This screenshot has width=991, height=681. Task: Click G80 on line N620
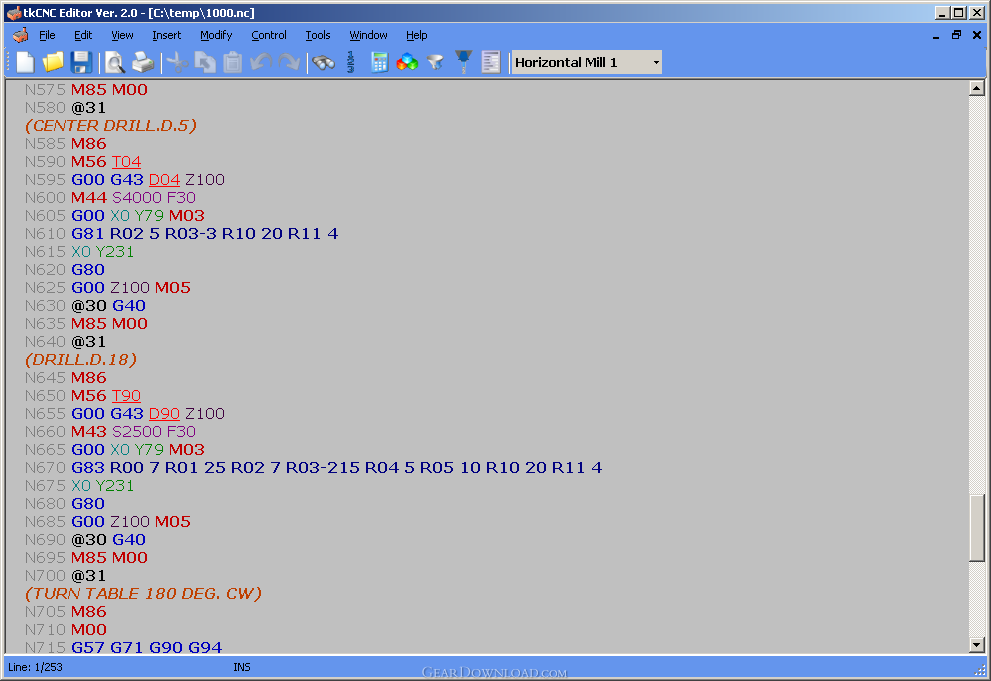(x=88, y=270)
